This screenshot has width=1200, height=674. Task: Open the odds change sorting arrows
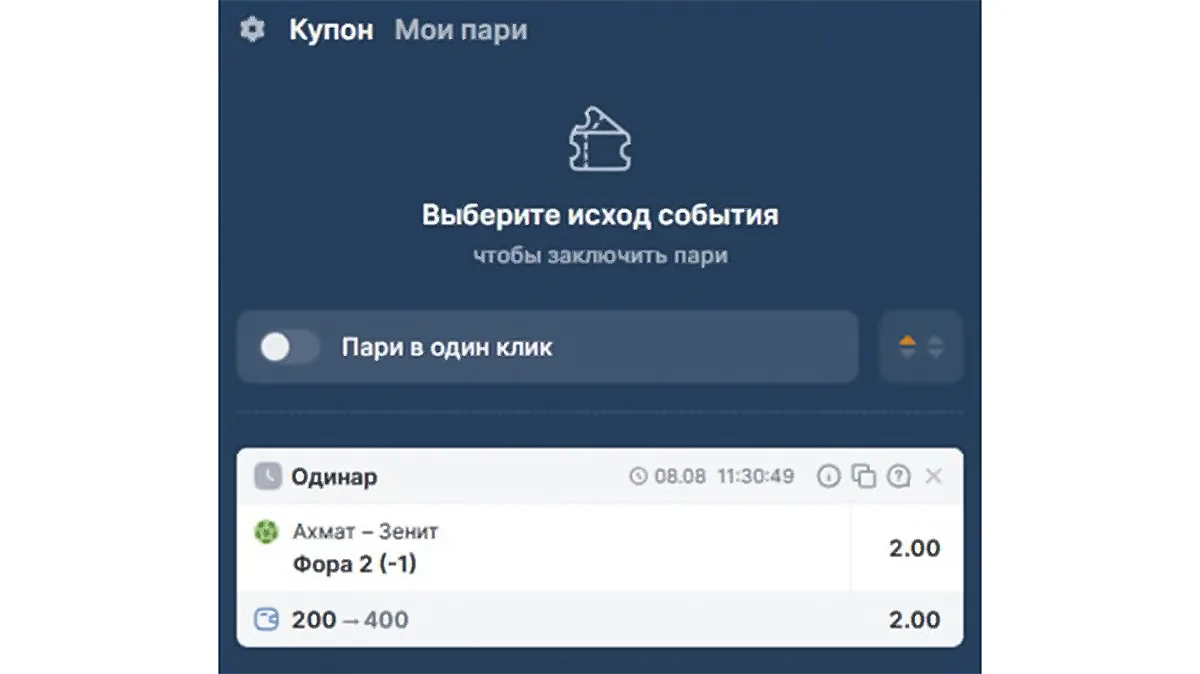[921, 347]
